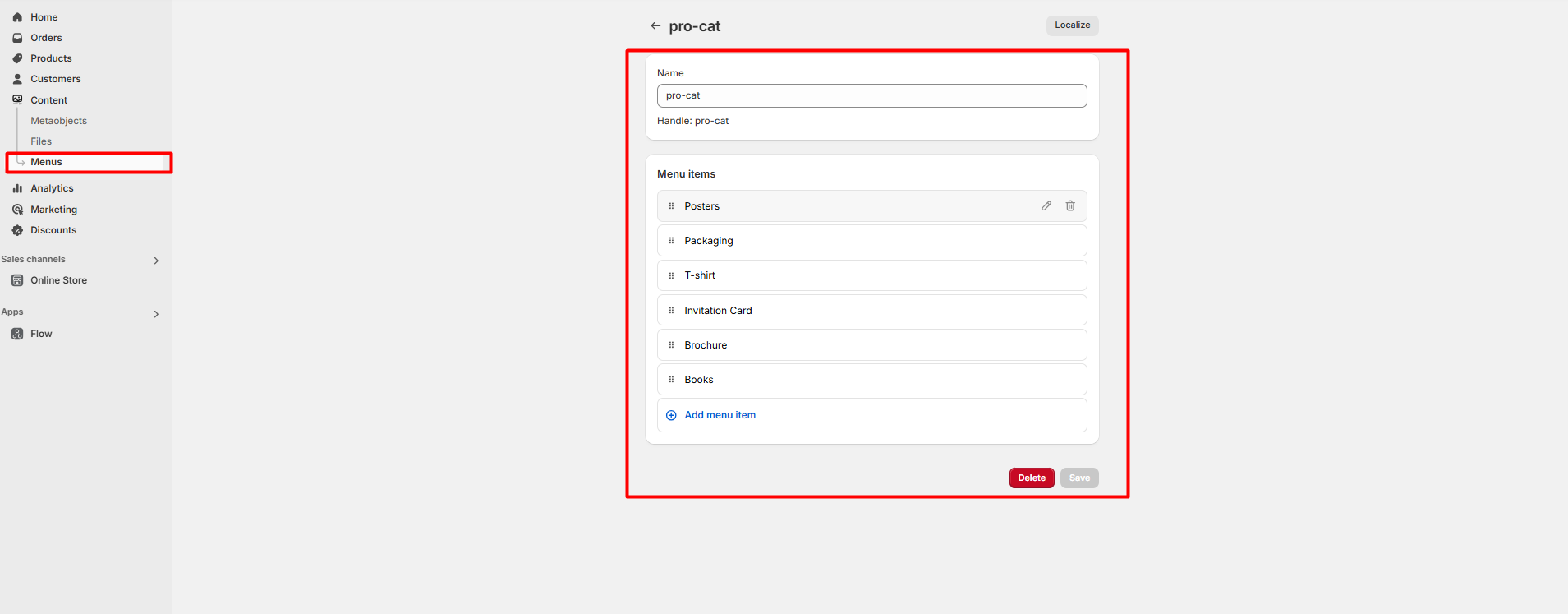Click the drag handle icon beside Books

pyautogui.click(x=671, y=380)
